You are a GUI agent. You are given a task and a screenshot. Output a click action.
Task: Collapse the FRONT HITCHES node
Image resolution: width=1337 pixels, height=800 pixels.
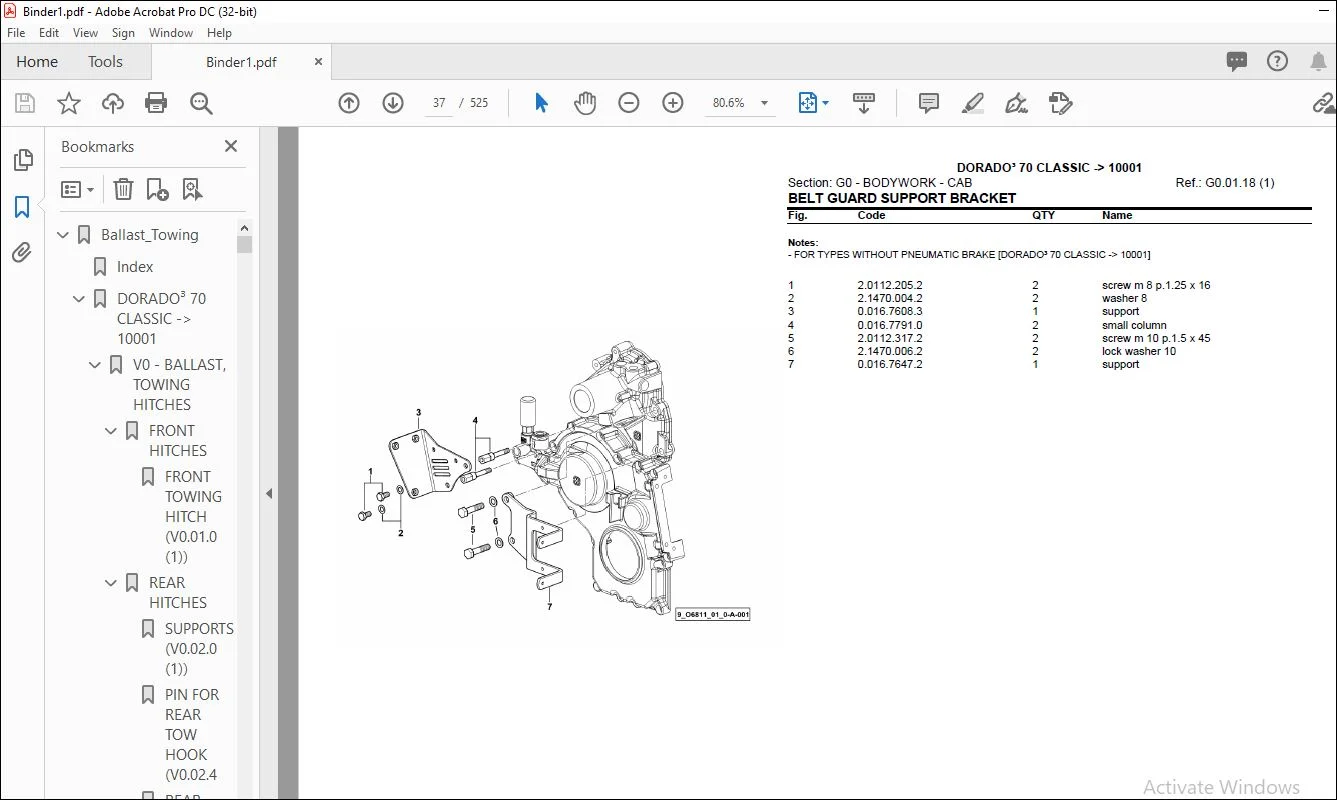point(112,431)
